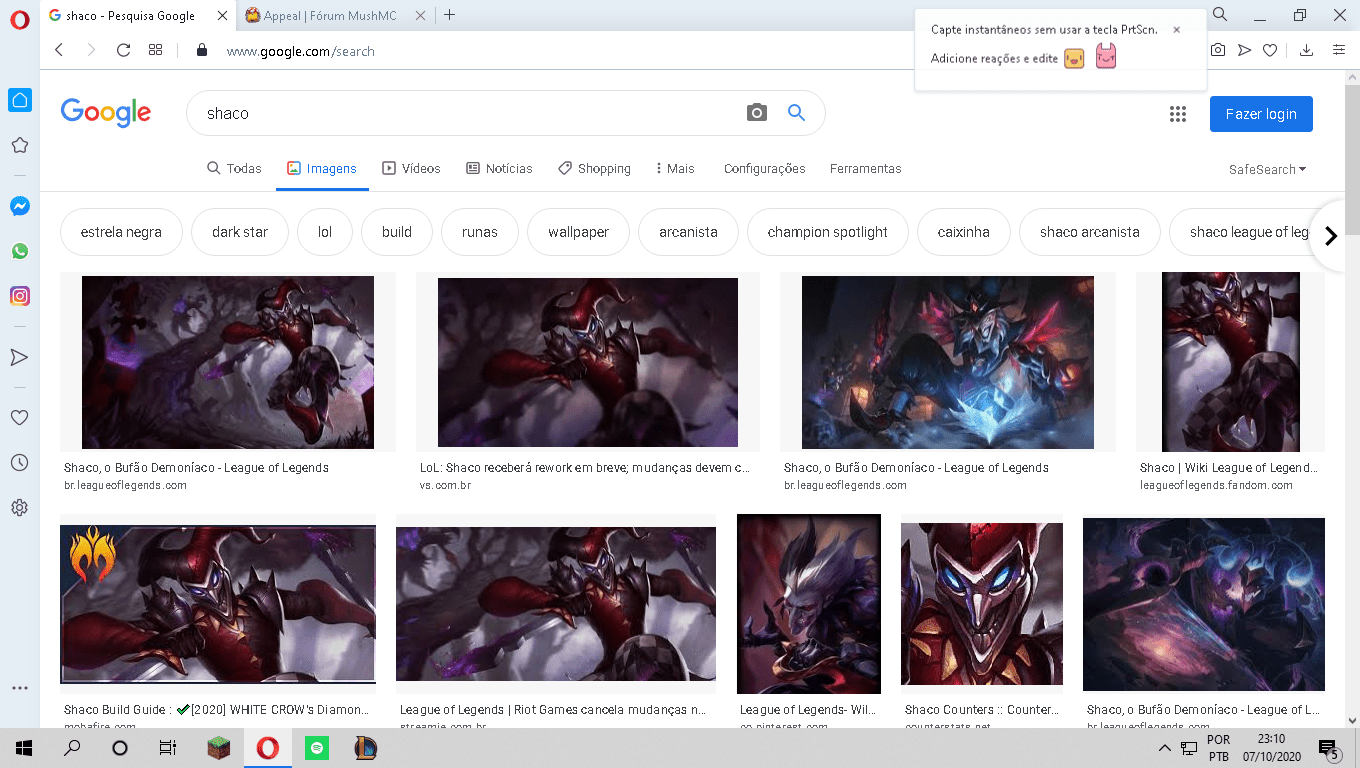Screen dimensions: 1360x768
Task: Open Speed Dial home in Opera sidebar
Action: [20, 100]
